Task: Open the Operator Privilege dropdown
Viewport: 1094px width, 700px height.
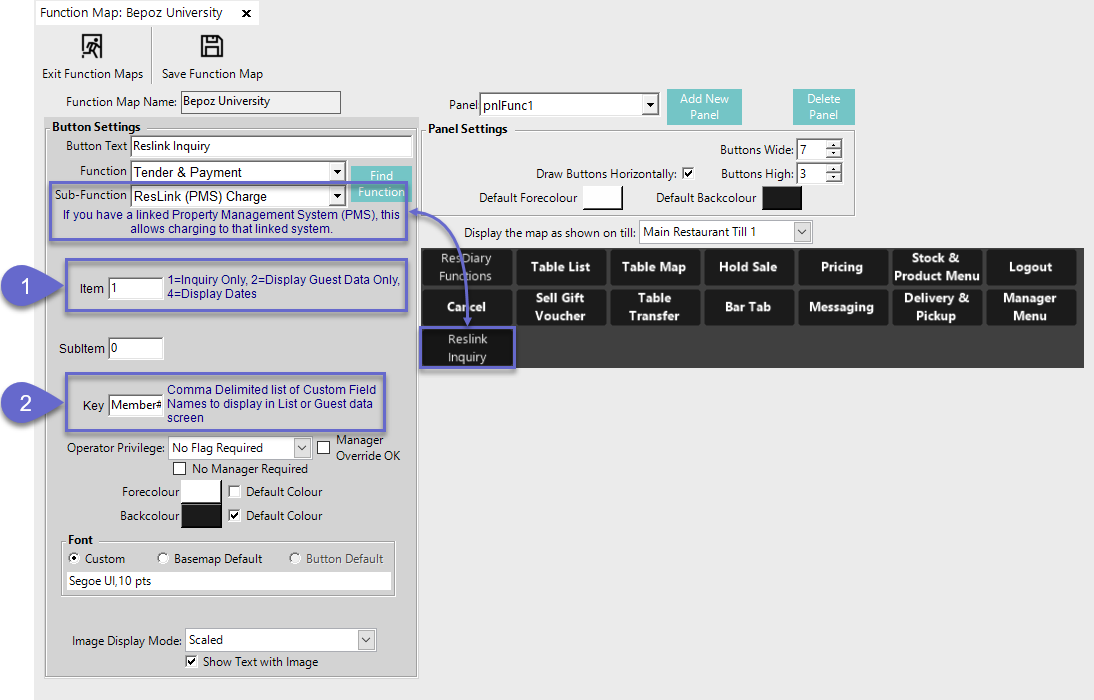Action: [x=301, y=447]
